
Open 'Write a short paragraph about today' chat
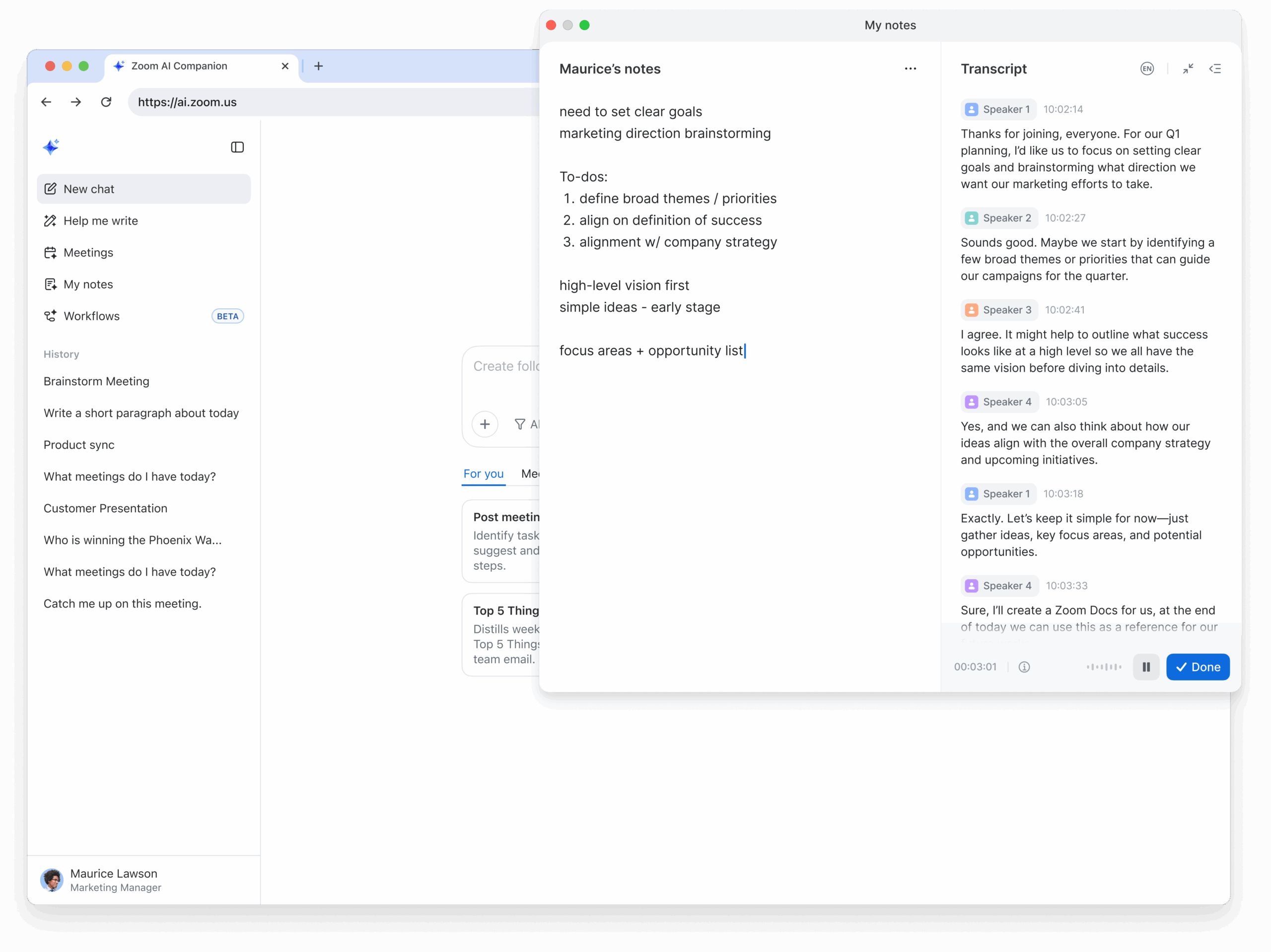pyautogui.click(x=141, y=412)
